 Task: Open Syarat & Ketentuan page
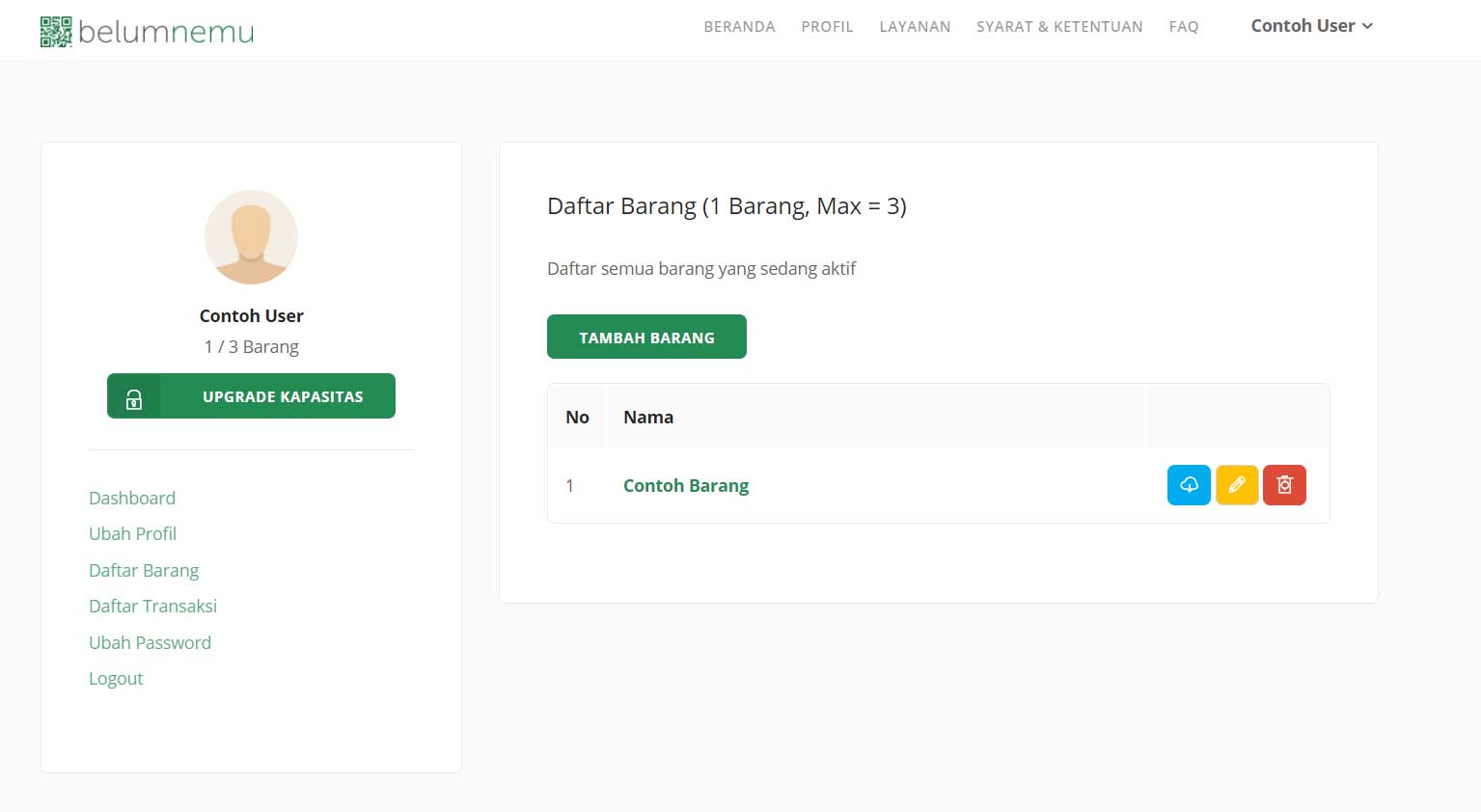pos(1059,27)
